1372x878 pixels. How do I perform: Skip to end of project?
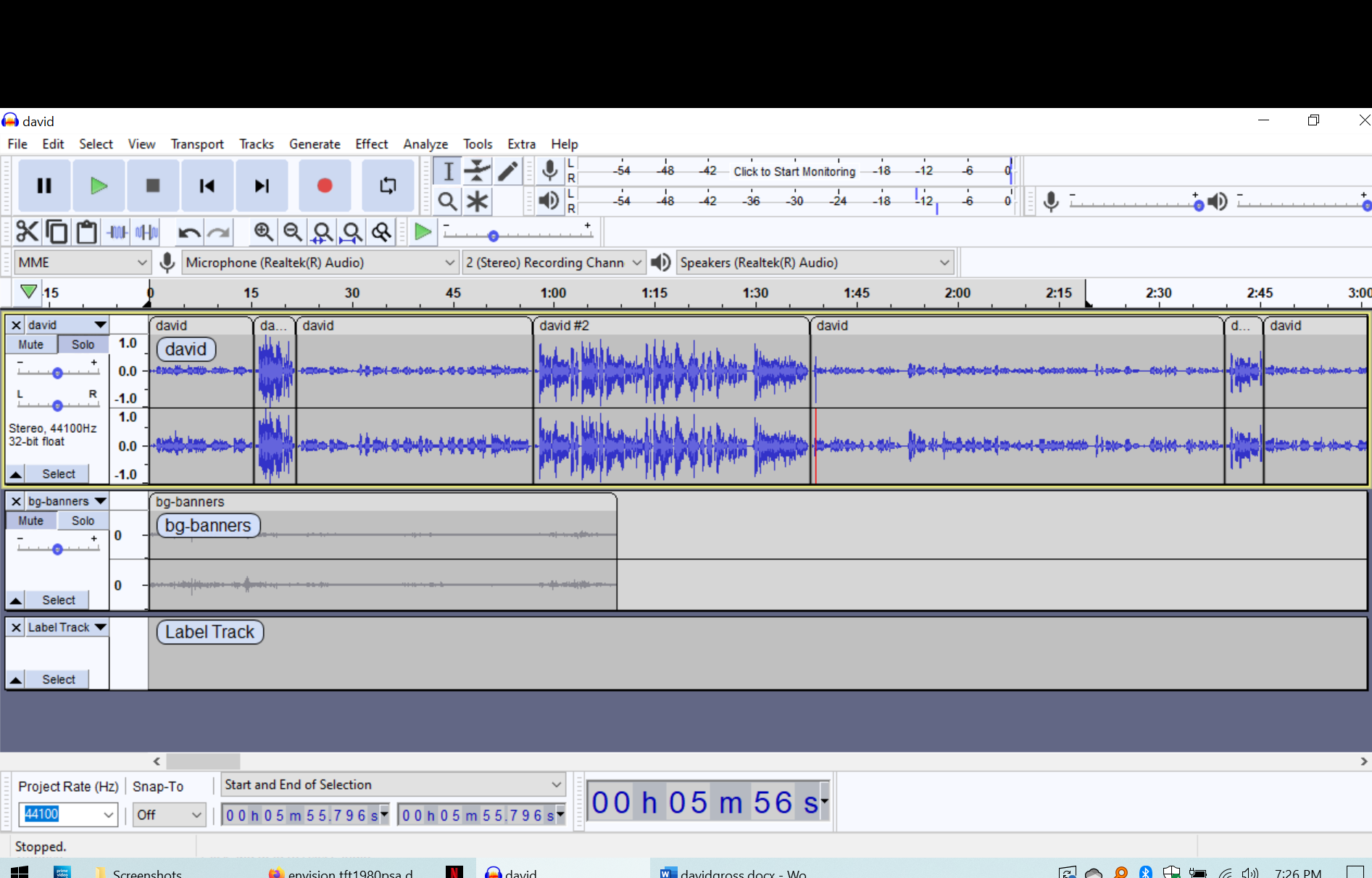[262, 186]
